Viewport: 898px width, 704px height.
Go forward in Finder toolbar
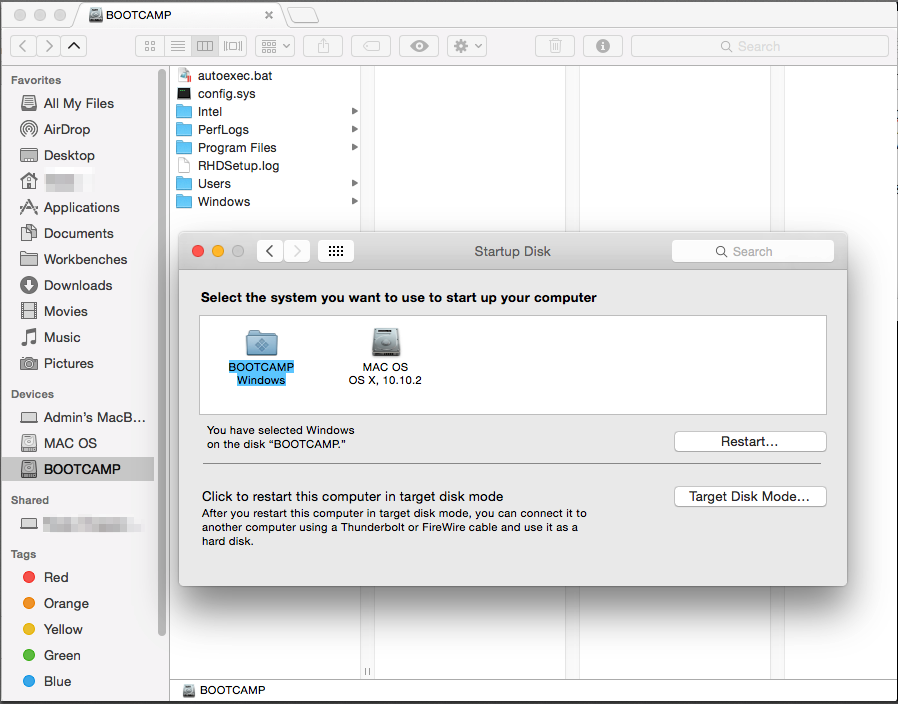[49, 46]
